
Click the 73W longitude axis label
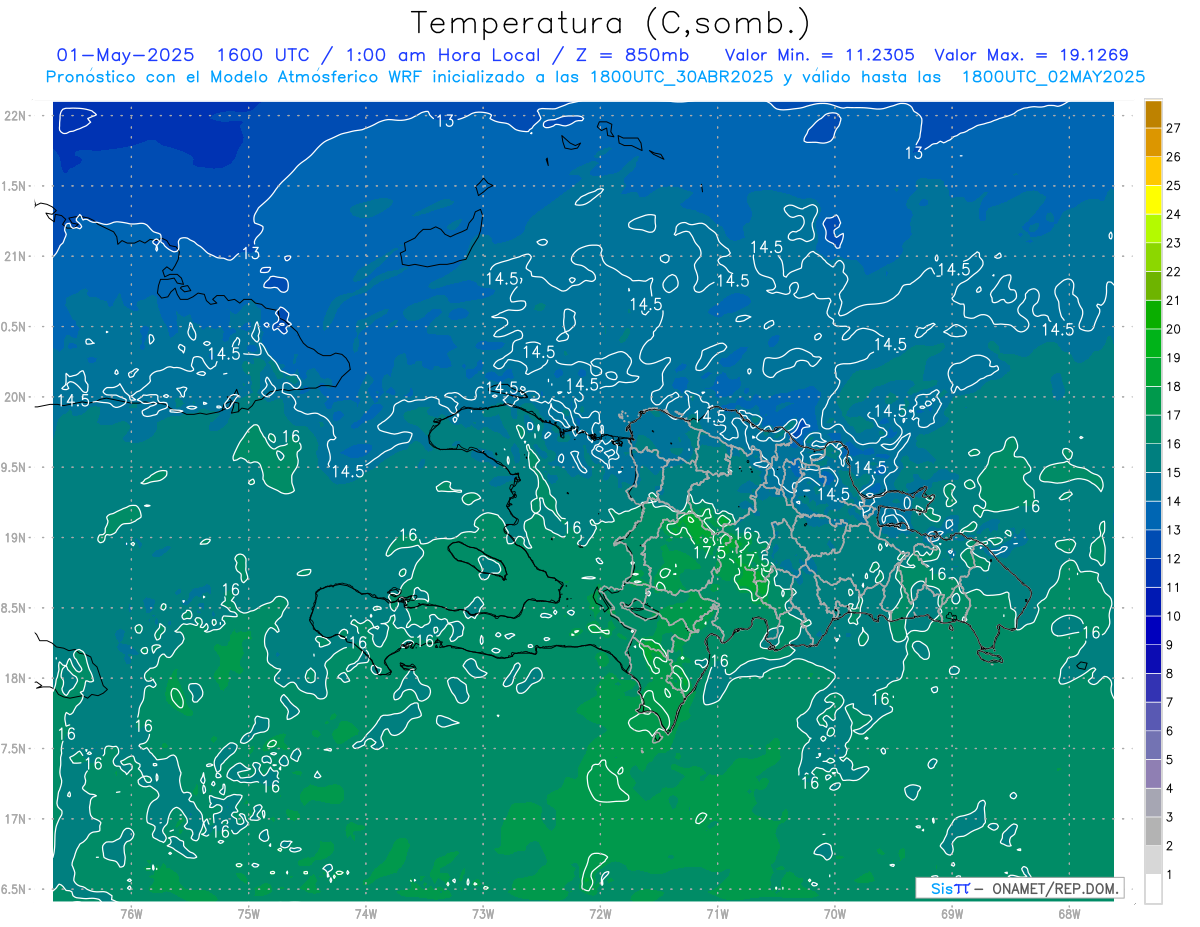pyautogui.click(x=483, y=914)
